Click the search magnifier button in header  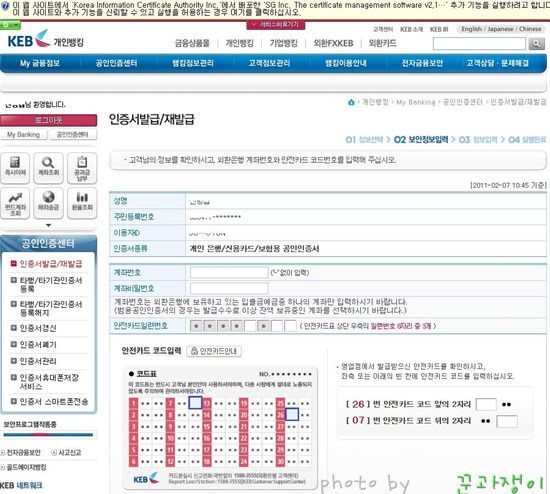pyautogui.click(x=536, y=44)
